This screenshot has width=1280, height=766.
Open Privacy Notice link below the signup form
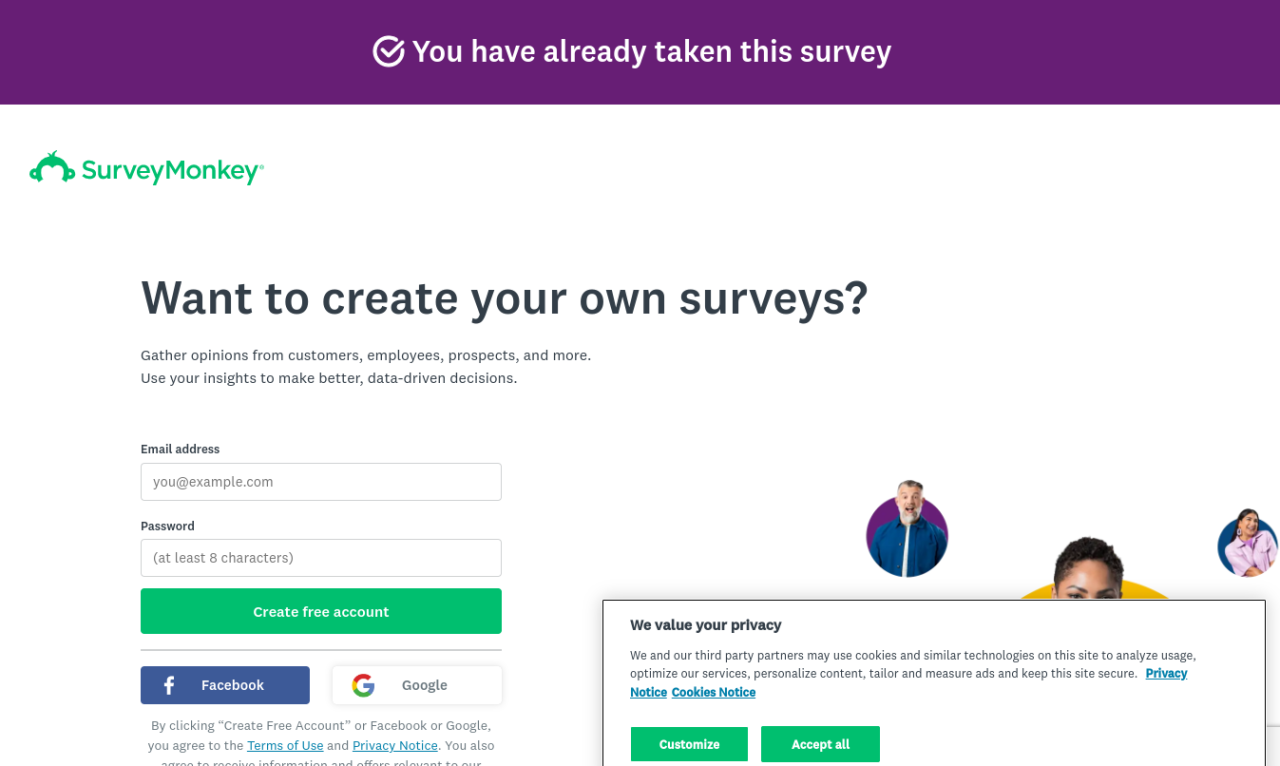[x=395, y=745]
